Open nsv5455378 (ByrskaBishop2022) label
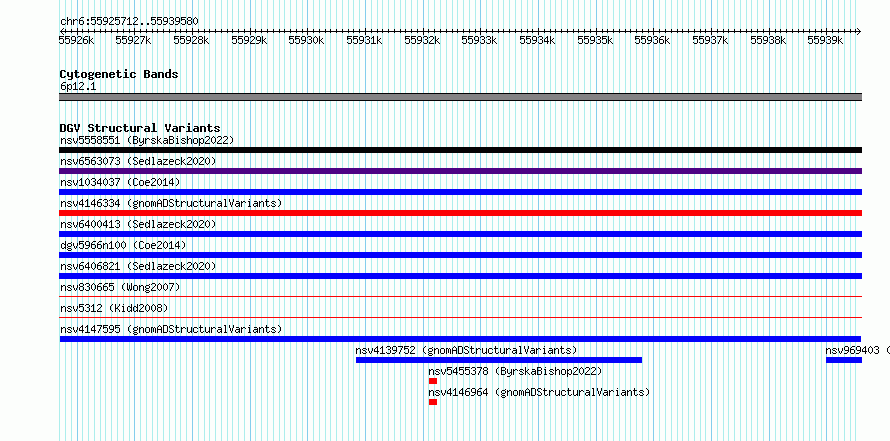Viewport: 890px width, 441px height. (x=515, y=371)
